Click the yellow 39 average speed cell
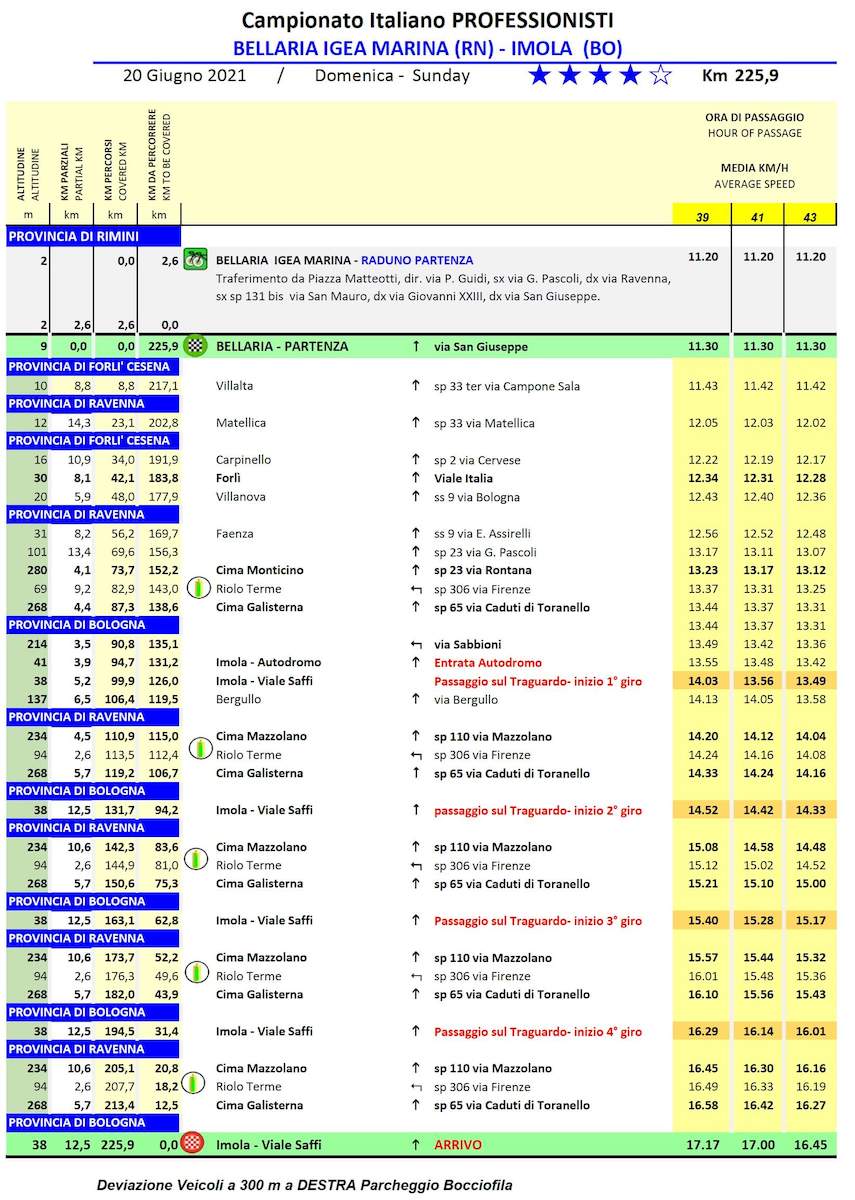Viewport: 855px width, 1200px height. (x=703, y=216)
